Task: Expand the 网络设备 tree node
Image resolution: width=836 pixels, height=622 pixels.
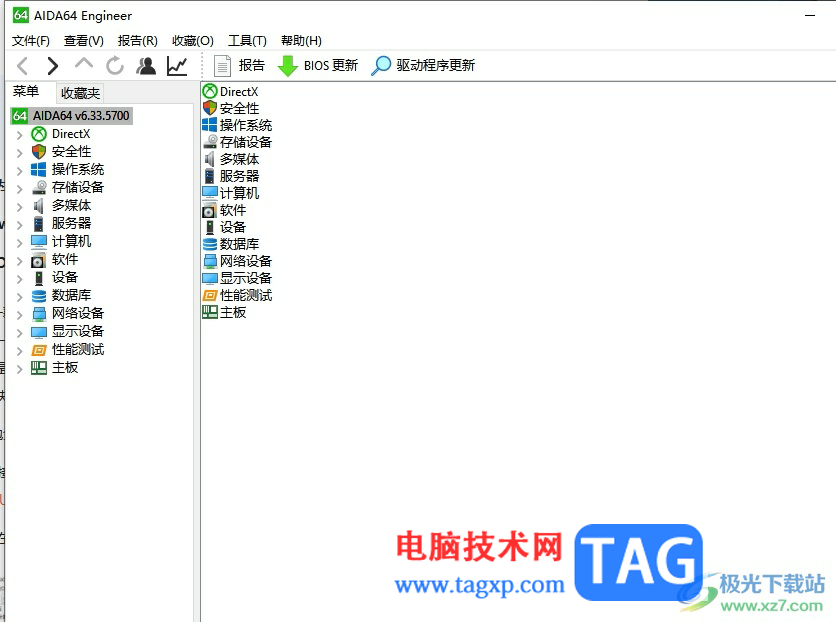Action: [x=20, y=314]
